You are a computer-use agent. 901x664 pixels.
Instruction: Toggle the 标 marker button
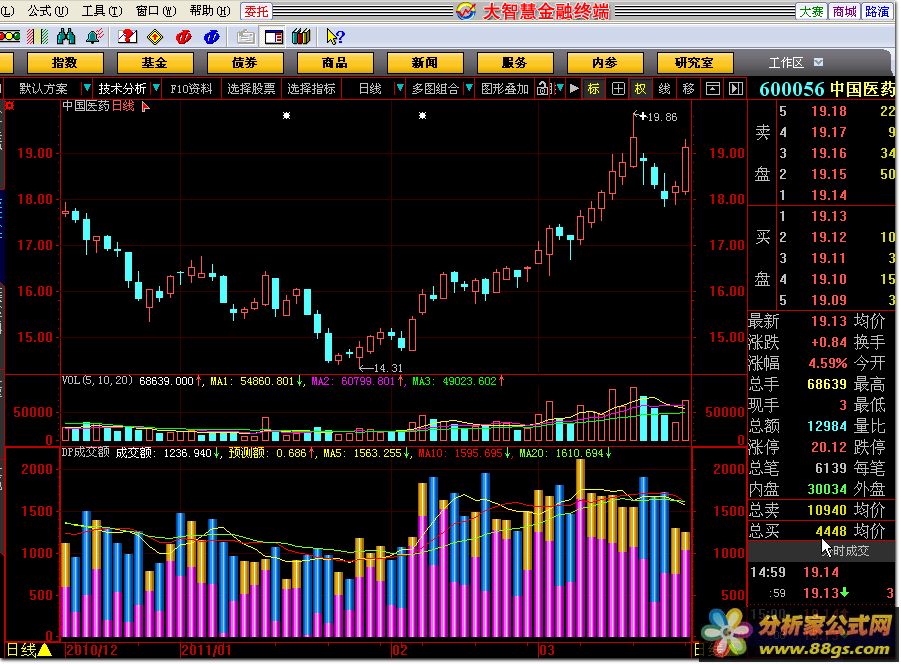click(594, 88)
